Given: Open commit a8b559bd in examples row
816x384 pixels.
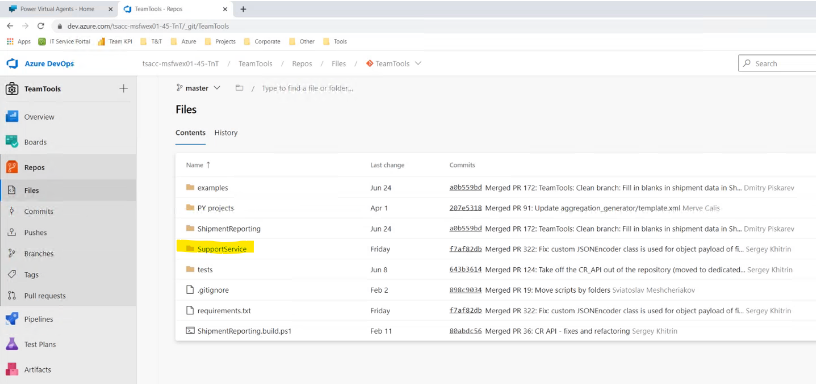Looking at the screenshot, I should [466, 187].
